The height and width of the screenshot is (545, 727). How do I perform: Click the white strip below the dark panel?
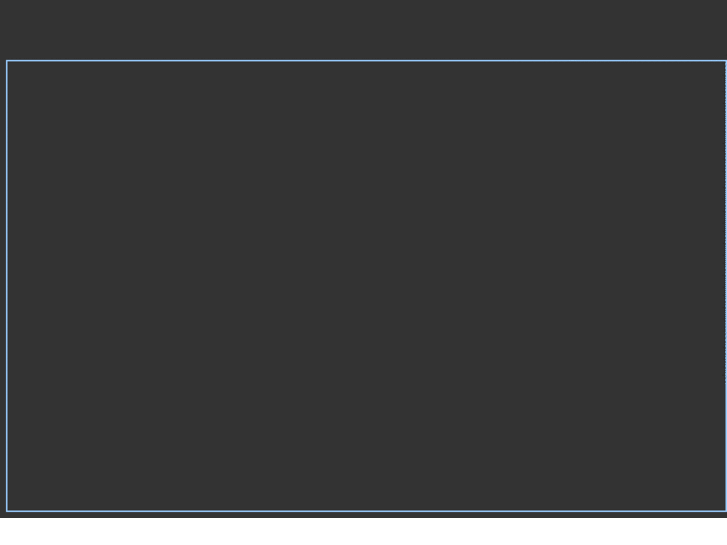[x=364, y=532]
